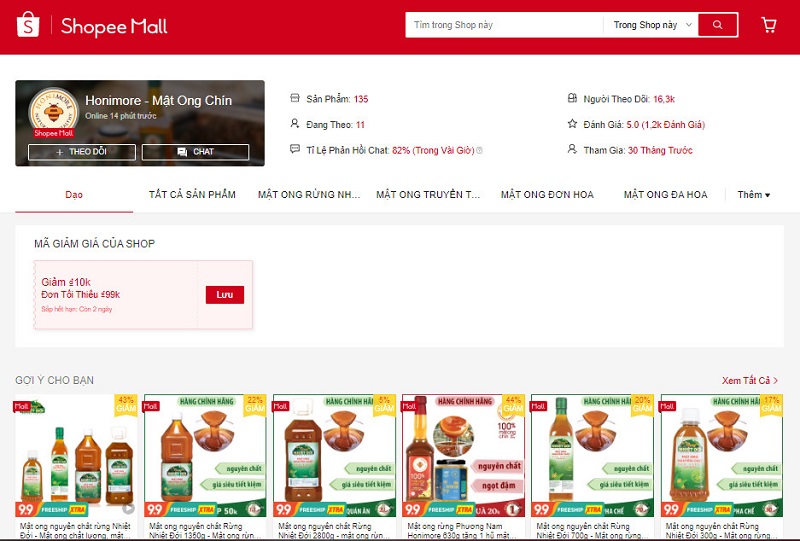Click the Sản Phẩm count of 135
This screenshot has width=800, height=541.
[361, 99]
